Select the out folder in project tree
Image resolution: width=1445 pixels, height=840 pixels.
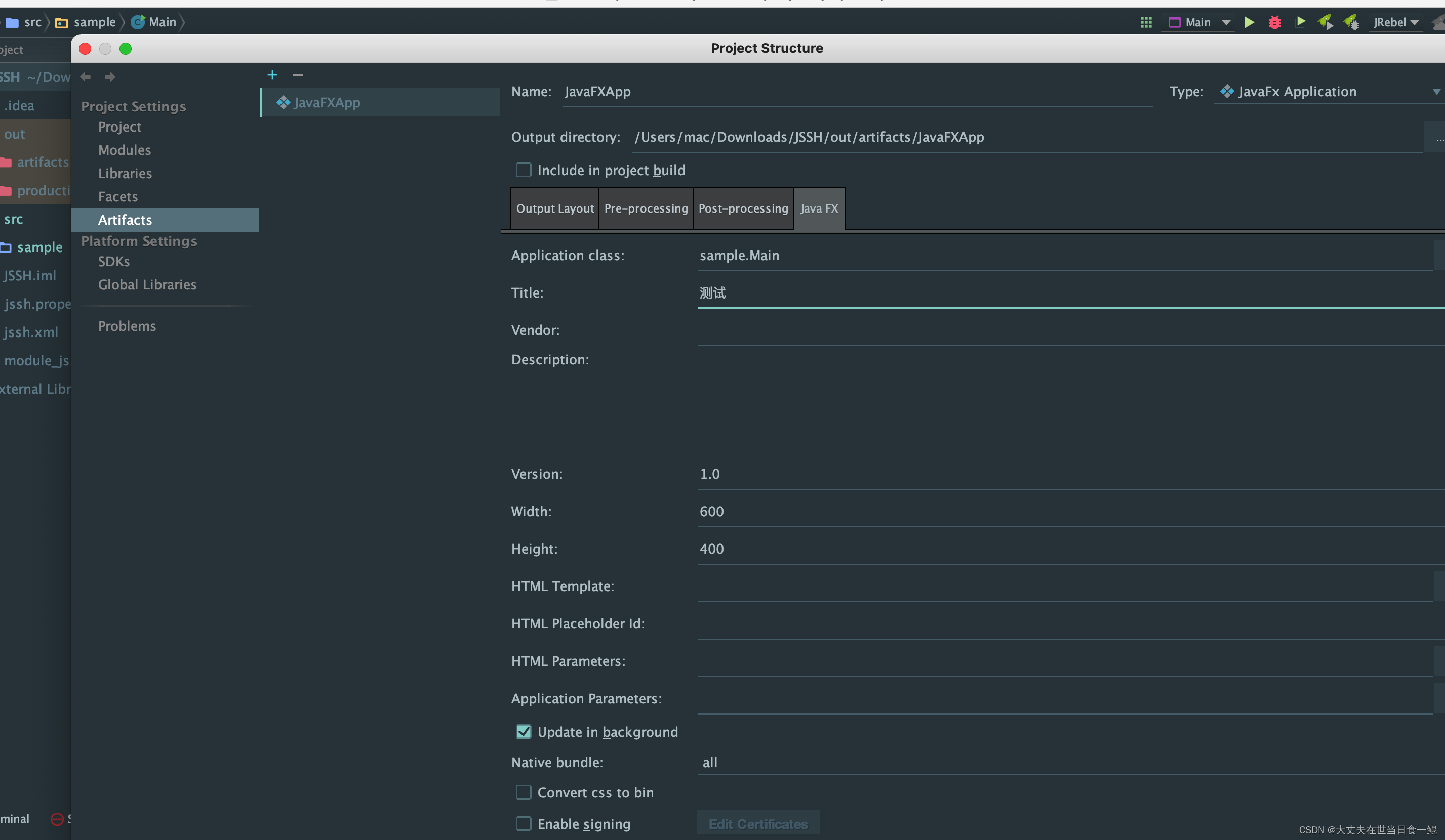pos(15,134)
